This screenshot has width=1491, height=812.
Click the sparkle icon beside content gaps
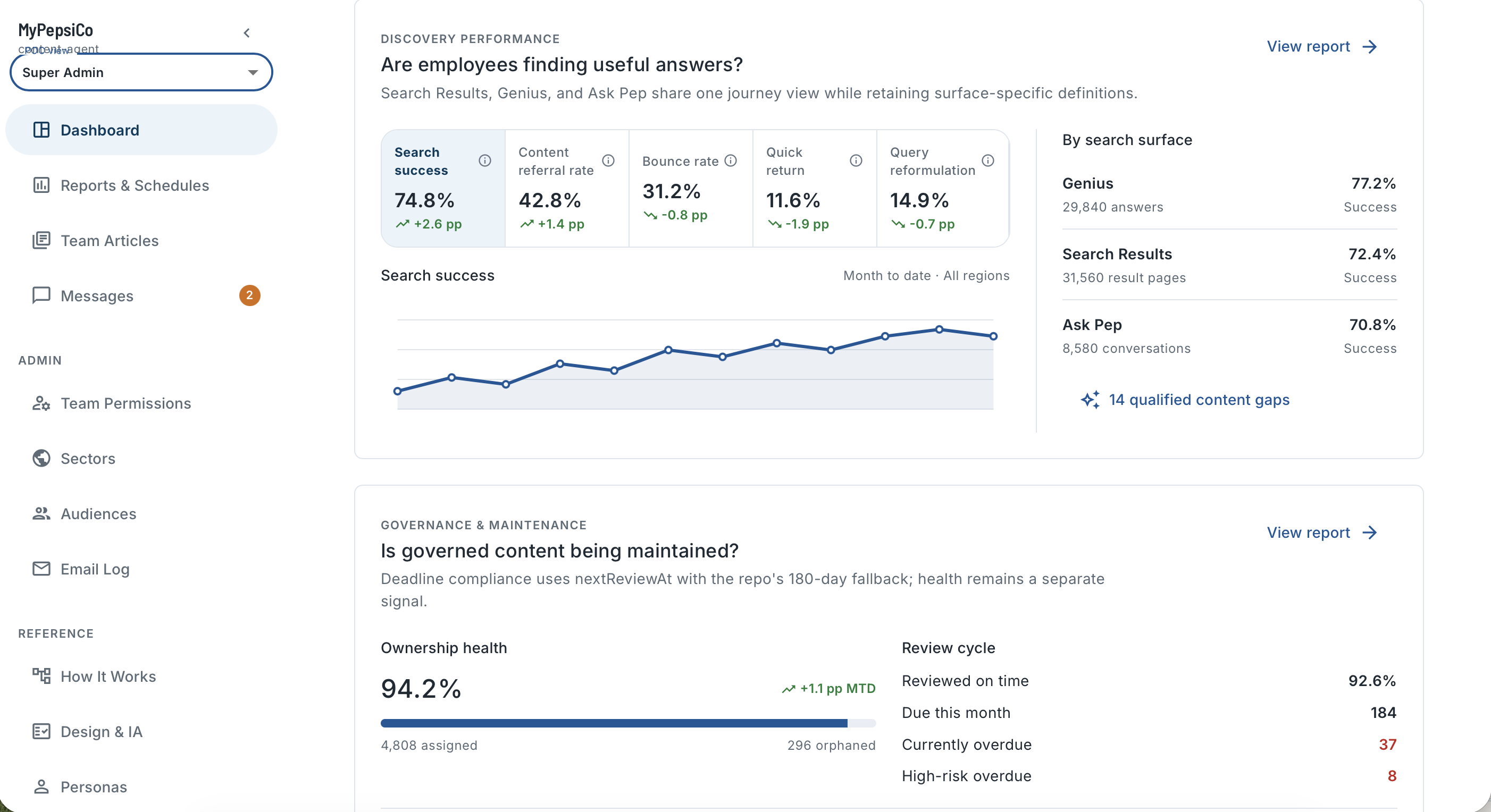tap(1090, 400)
